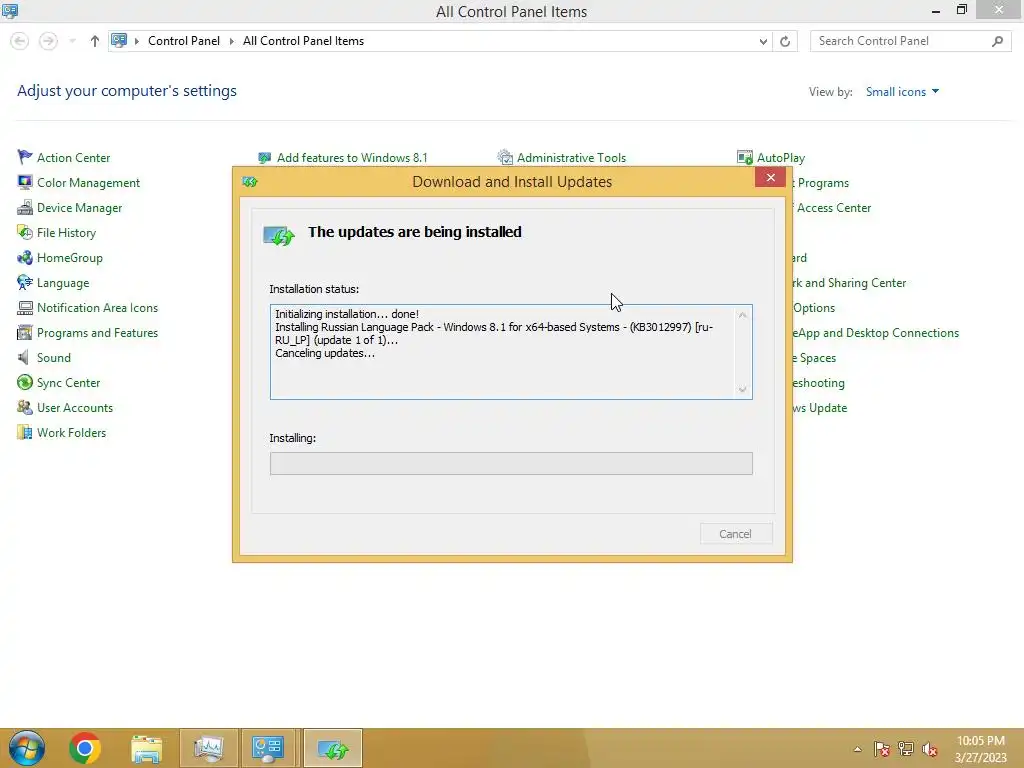Click Action Center flag in tray
The image size is (1024, 768).
pyautogui.click(x=882, y=749)
